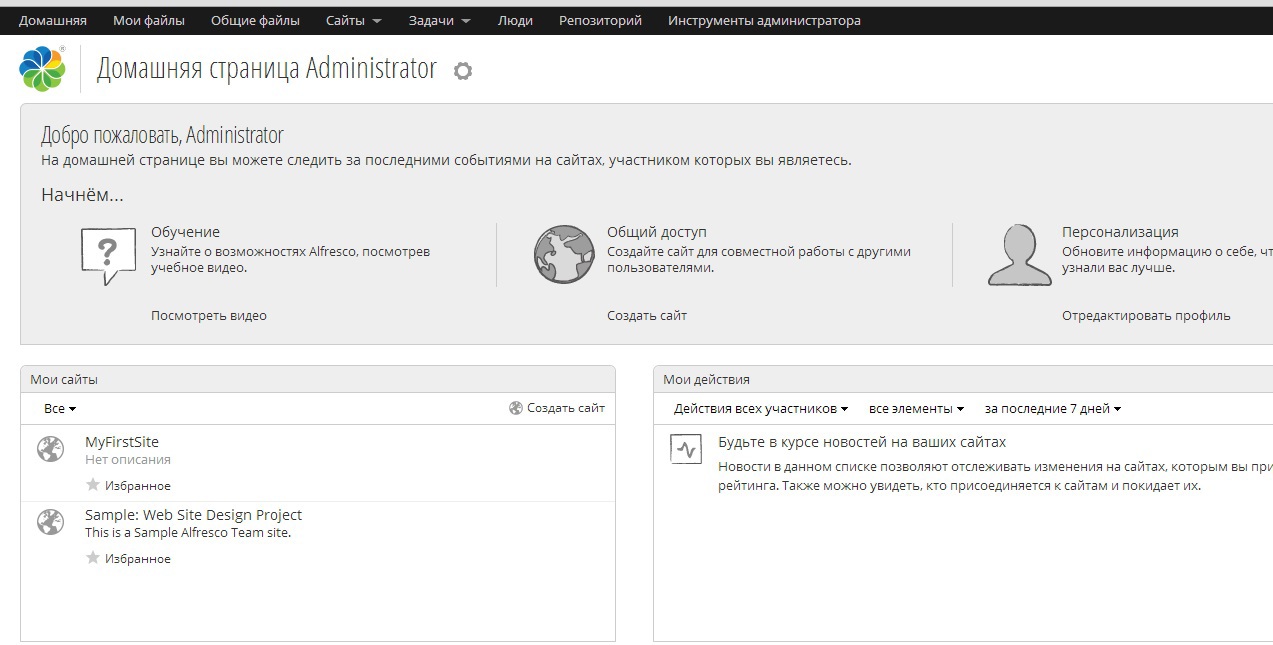Click the person silhouette icon for Персонализация
Image resolution: width=1273 pixels, height=645 pixels.
pyautogui.click(x=1020, y=254)
